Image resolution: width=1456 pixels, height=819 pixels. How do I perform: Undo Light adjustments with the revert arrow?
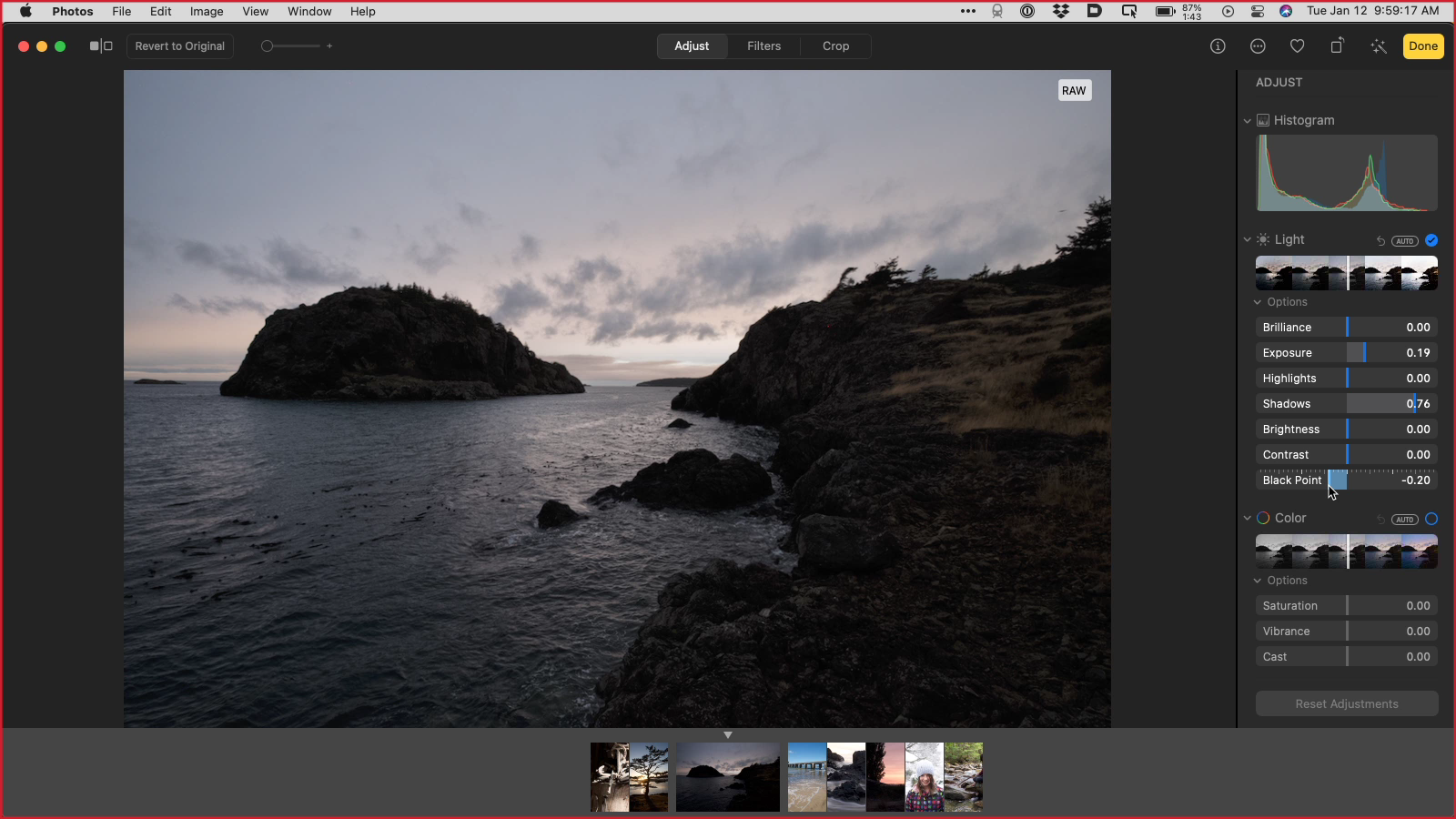1380,241
